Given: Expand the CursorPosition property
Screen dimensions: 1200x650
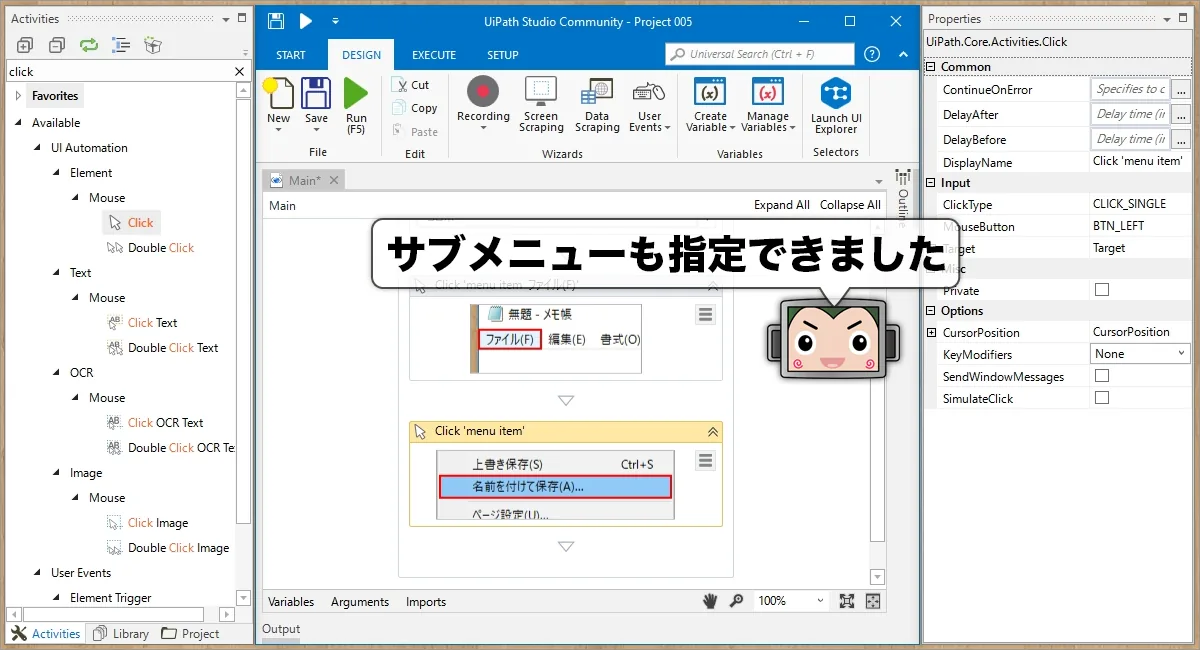Looking at the screenshot, I should coord(932,332).
